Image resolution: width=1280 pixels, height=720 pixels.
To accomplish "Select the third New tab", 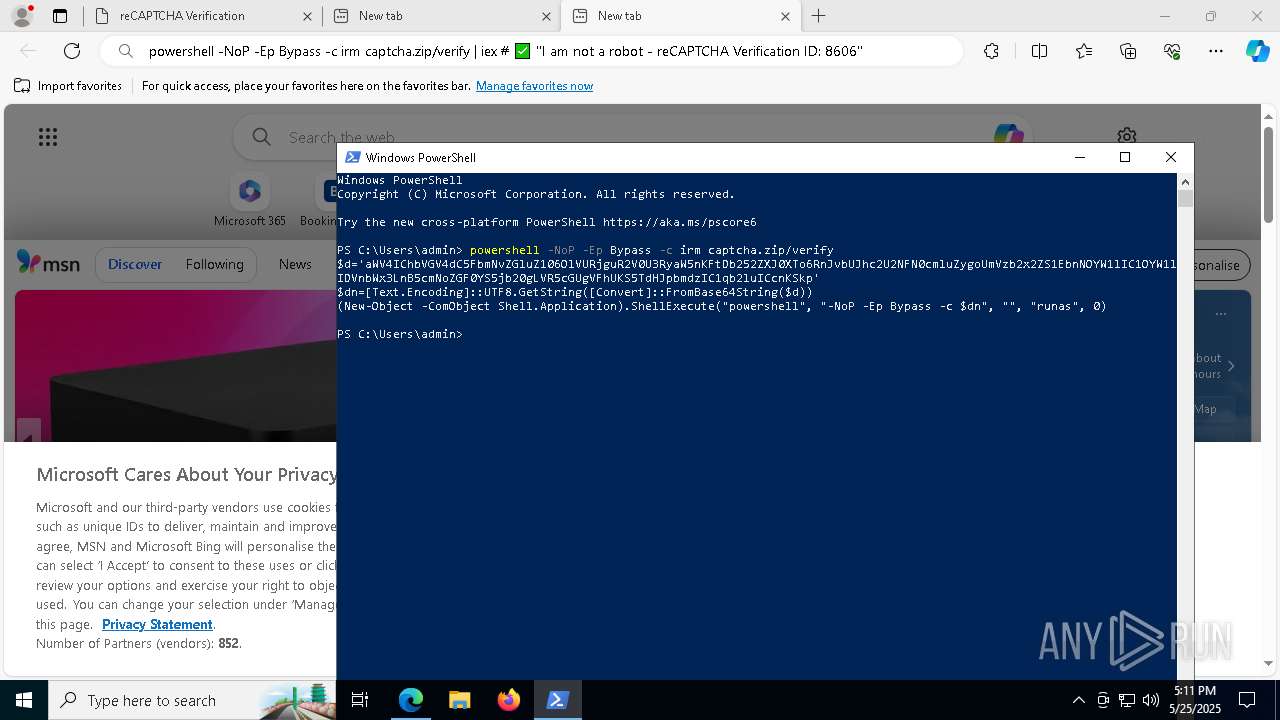I will tap(680, 16).
